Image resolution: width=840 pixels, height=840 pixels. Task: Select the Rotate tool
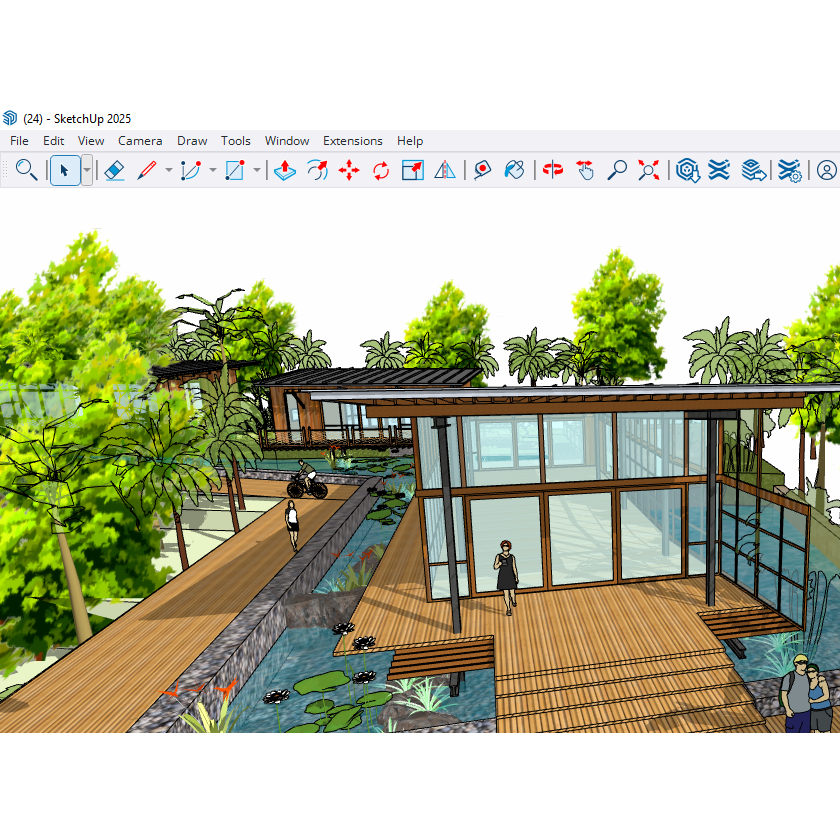(381, 170)
